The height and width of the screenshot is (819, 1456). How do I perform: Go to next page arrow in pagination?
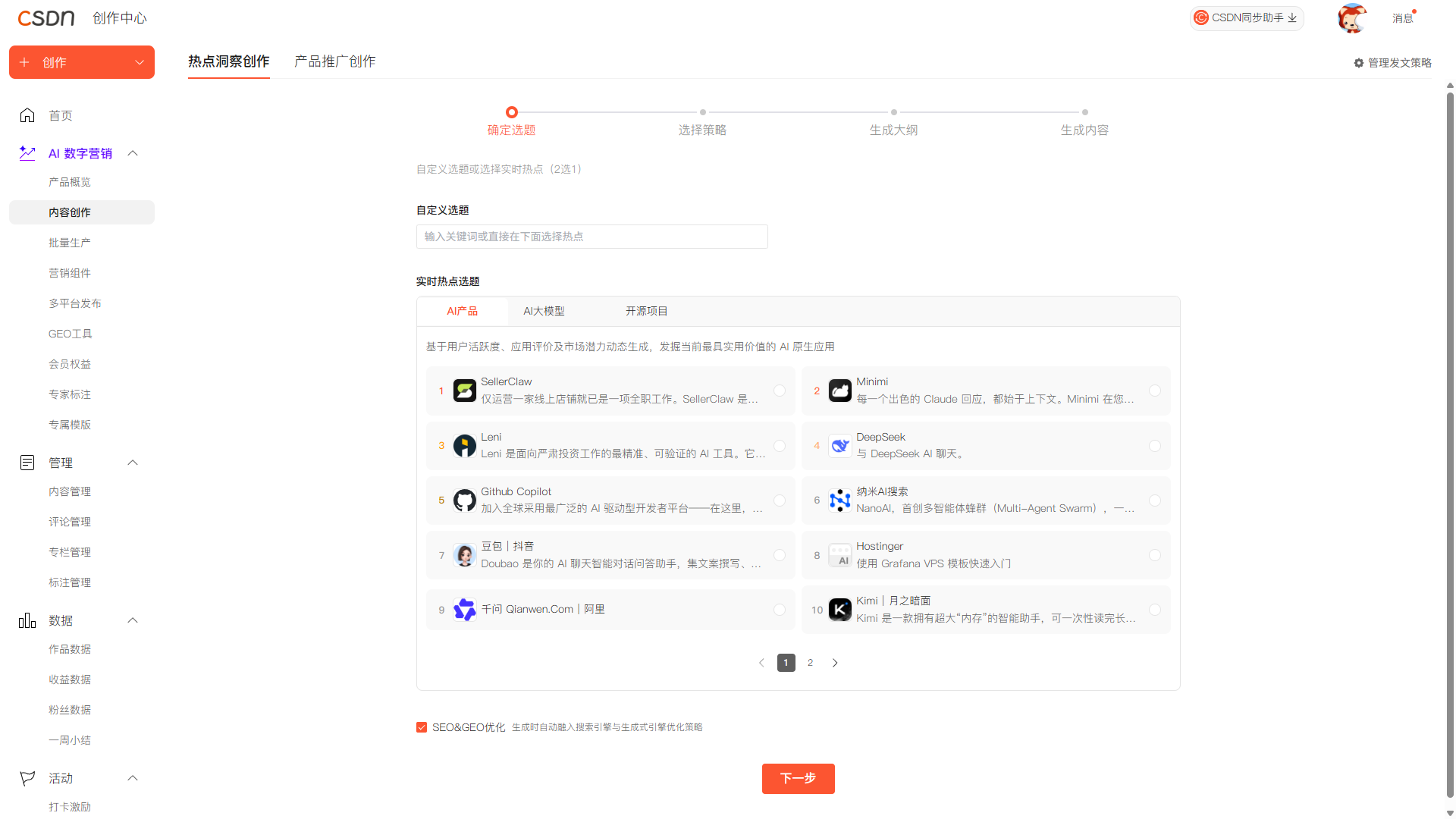[835, 663]
